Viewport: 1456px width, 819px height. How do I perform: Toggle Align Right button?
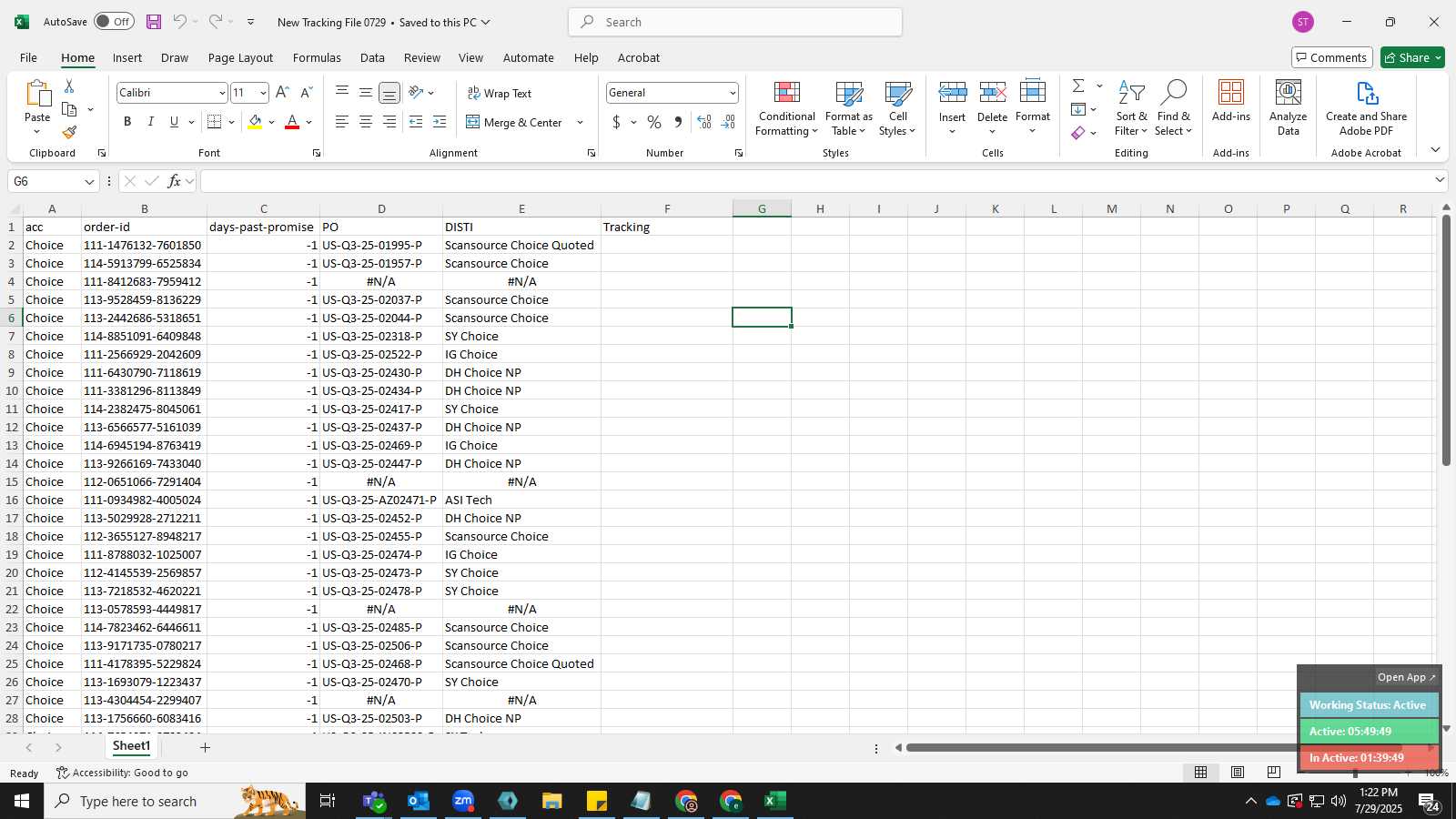pyautogui.click(x=389, y=122)
